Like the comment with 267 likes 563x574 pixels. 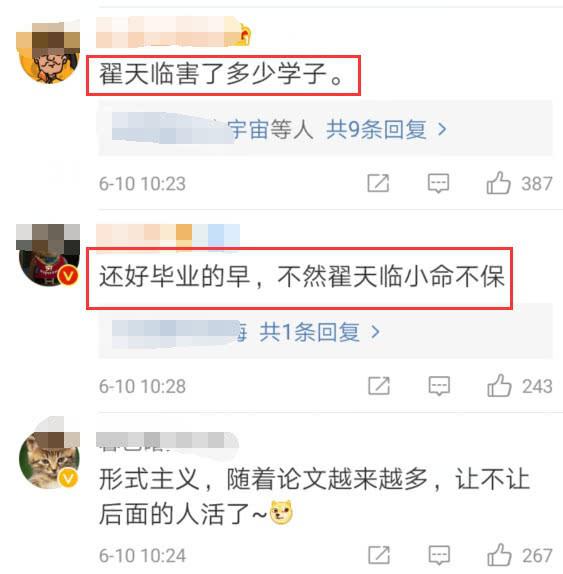point(499,555)
